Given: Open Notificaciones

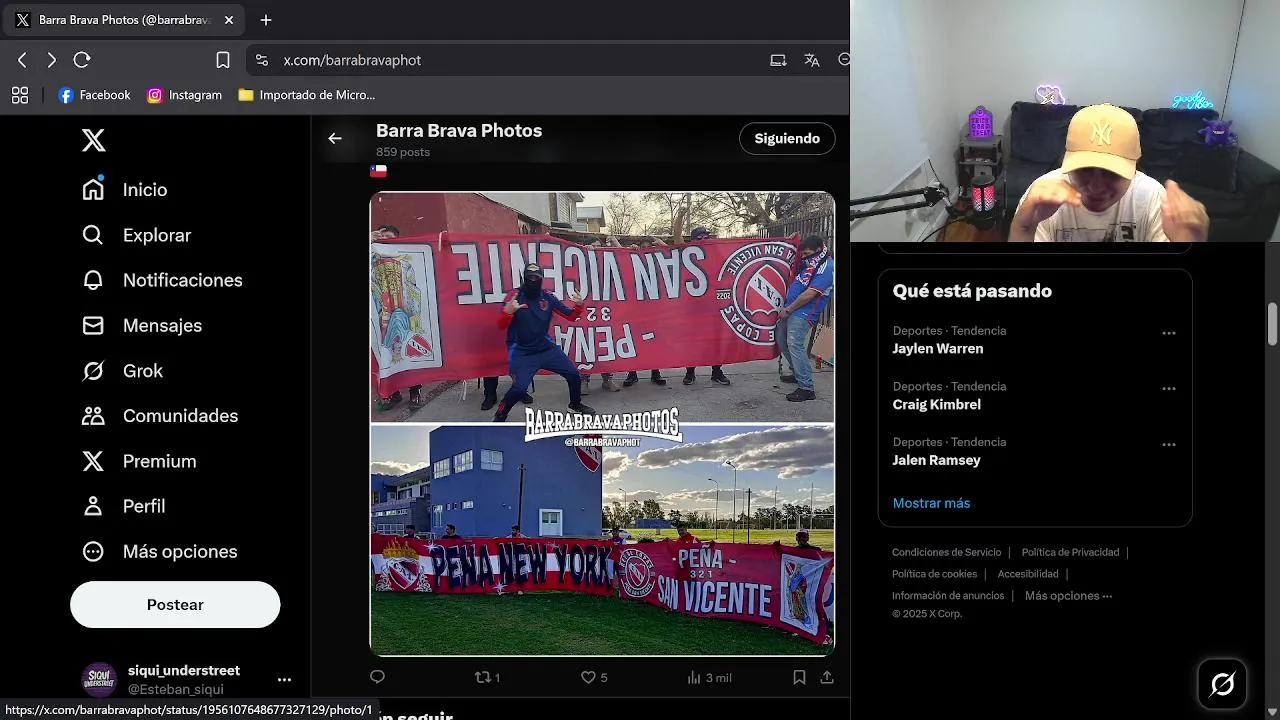Looking at the screenshot, I should (x=162, y=280).
